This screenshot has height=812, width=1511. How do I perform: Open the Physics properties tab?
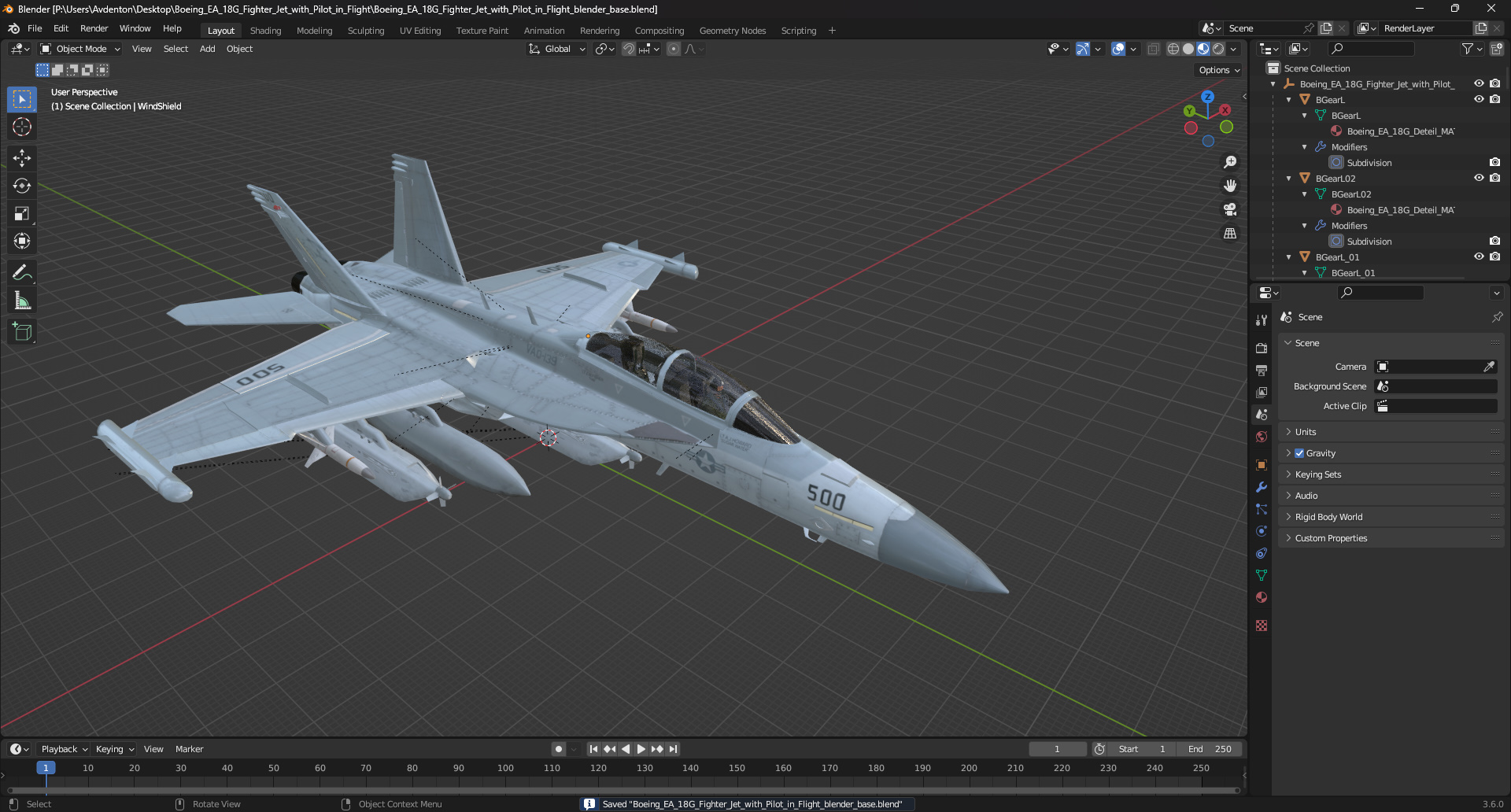tap(1262, 531)
